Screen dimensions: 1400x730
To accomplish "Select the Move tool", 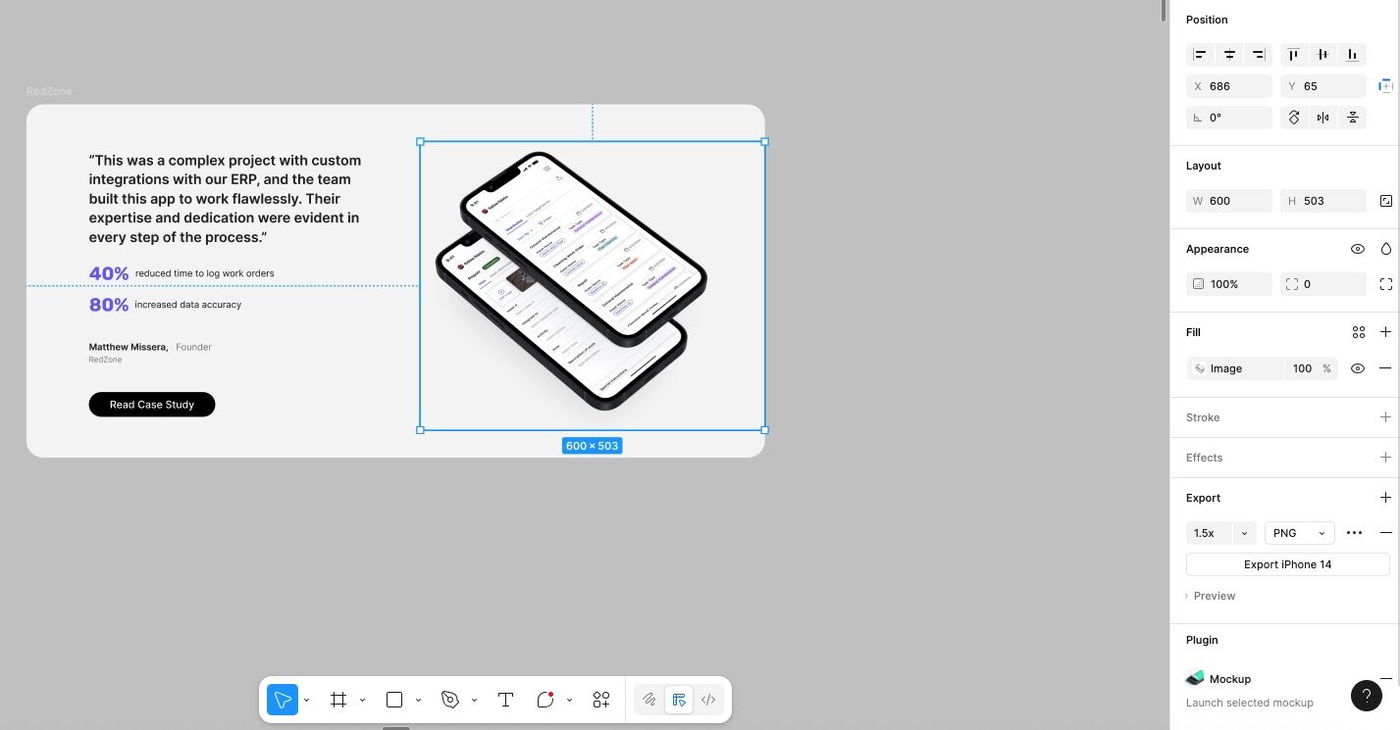I will click(283, 700).
